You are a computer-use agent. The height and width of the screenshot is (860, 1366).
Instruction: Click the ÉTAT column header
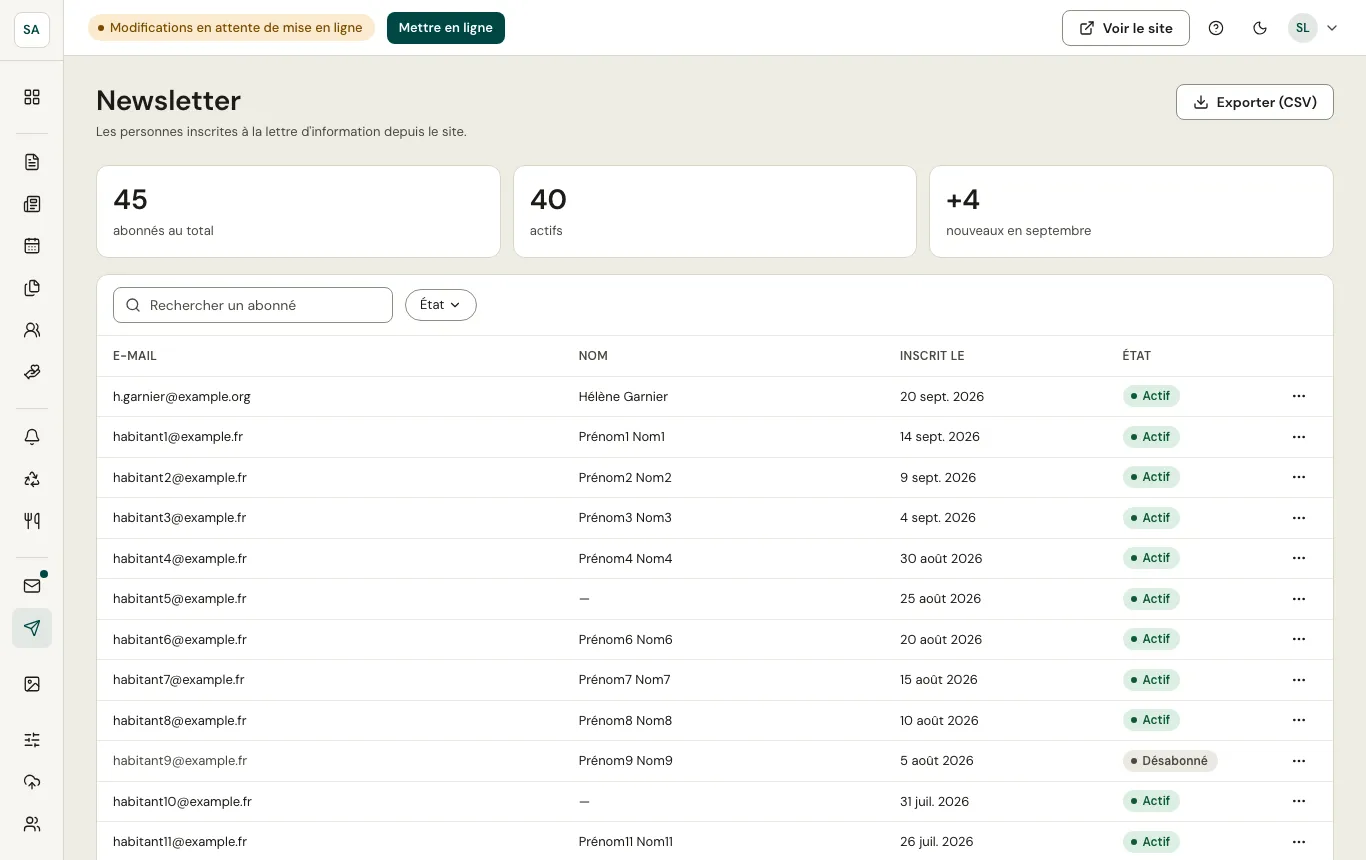pos(1136,356)
